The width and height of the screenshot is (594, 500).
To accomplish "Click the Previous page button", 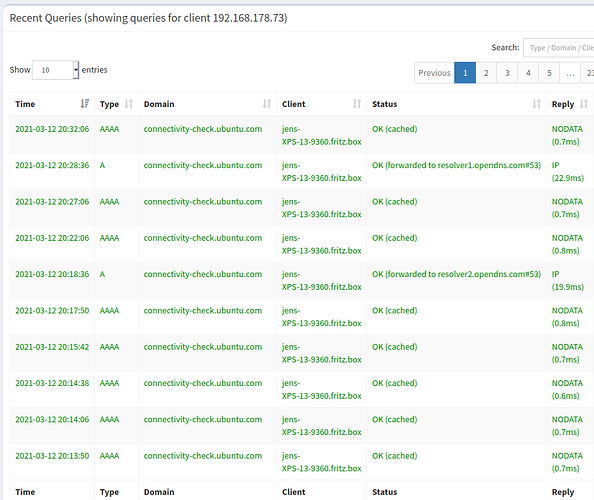I will click(x=434, y=73).
